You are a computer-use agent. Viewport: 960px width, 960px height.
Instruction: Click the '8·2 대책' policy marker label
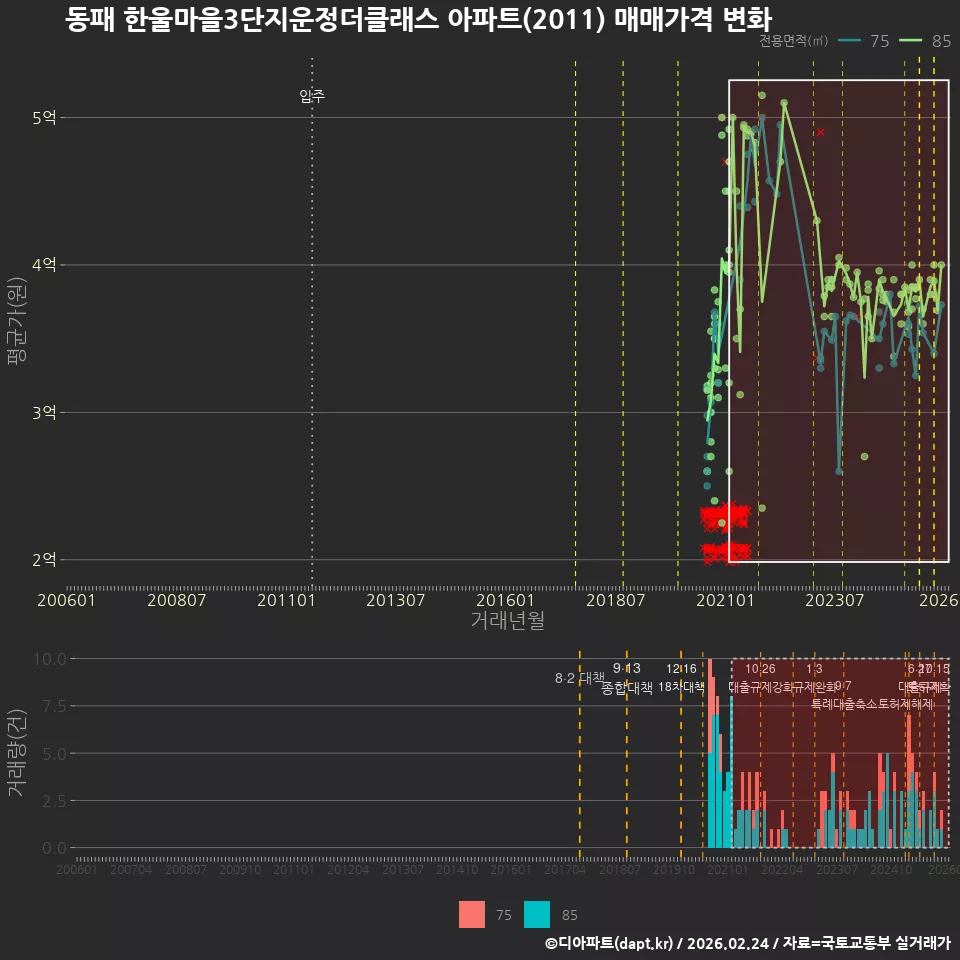pos(580,678)
